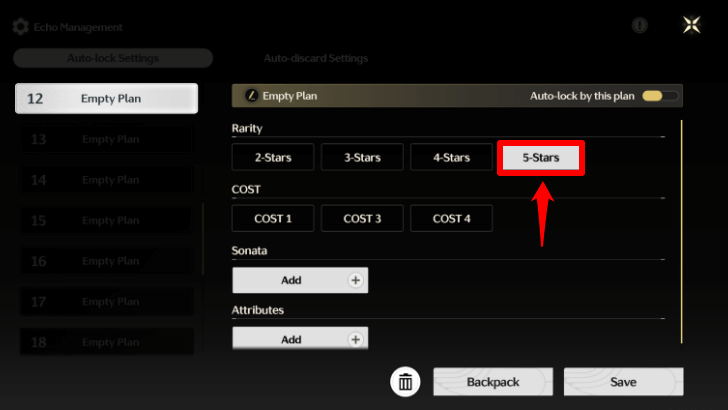Select the 2-Stars rarity filter

point(273,158)
